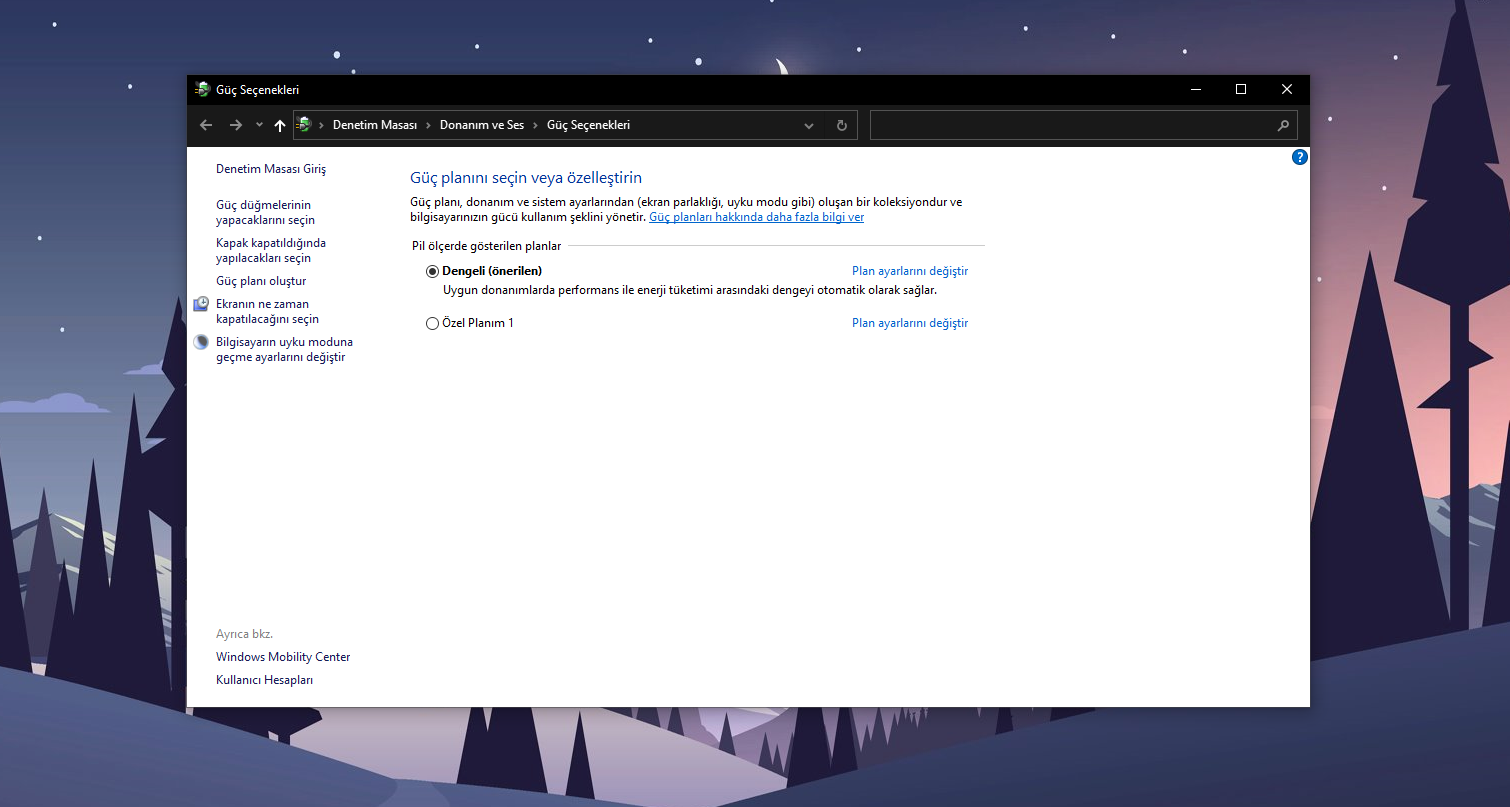Click the search magnifier icon
The image size is (1510, 807).
point(1284,126)
